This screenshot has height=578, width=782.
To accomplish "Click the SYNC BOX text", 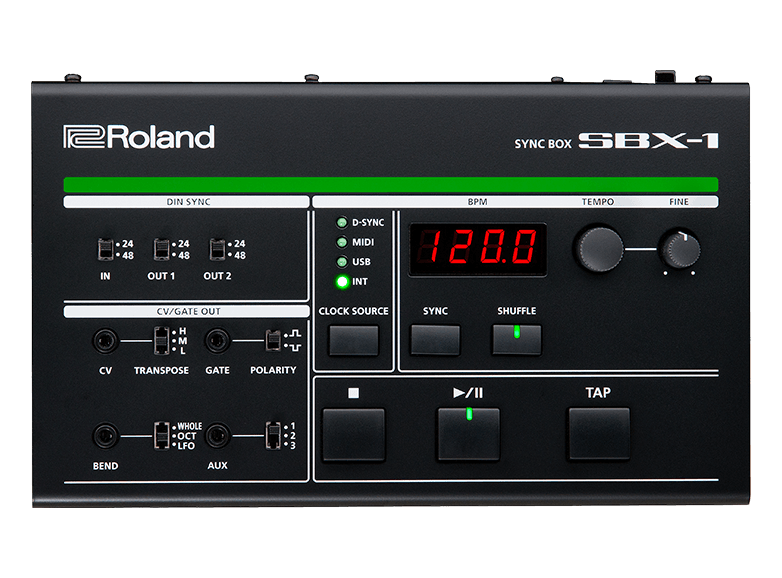I will (x=543, y=144).
